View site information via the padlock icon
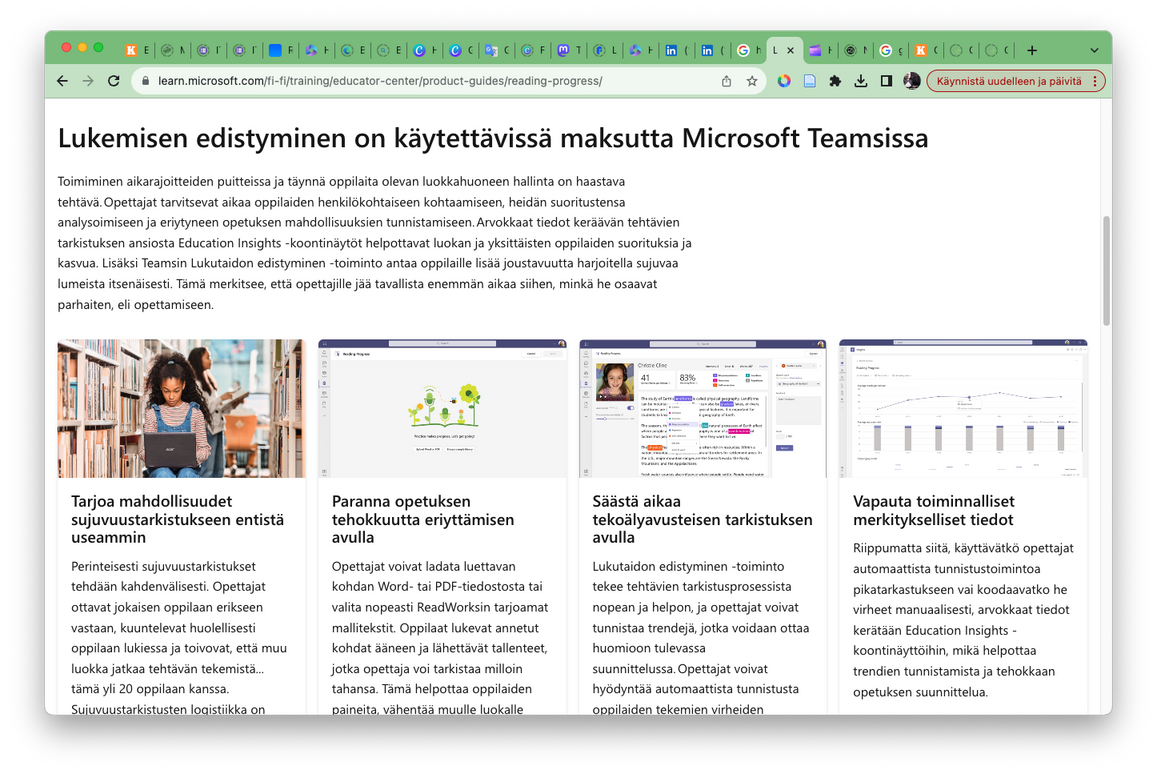Screen dimensions: 1157x774 (x=145, y=81)
